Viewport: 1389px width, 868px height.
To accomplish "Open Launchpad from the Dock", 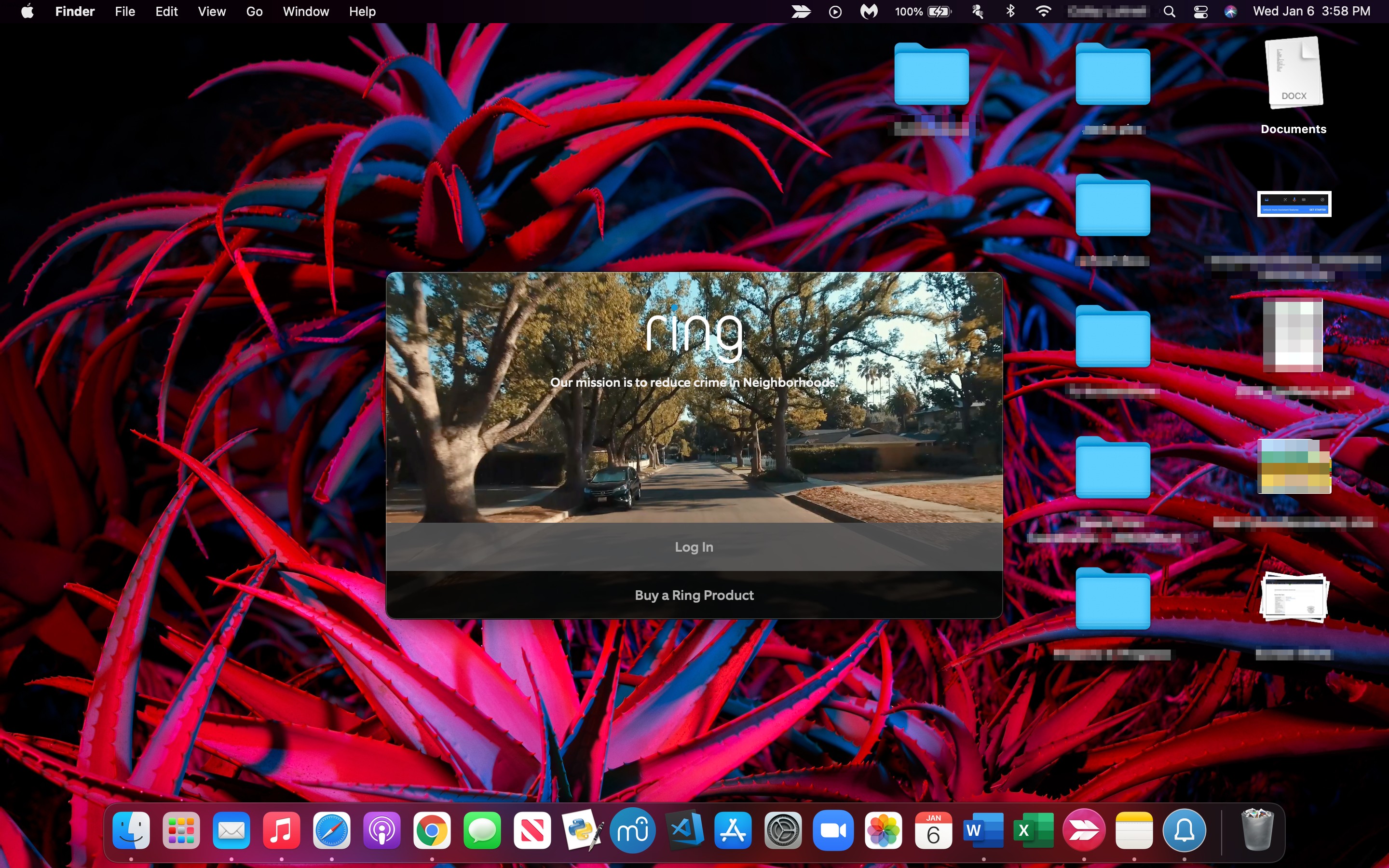I will tap(181, 830).
